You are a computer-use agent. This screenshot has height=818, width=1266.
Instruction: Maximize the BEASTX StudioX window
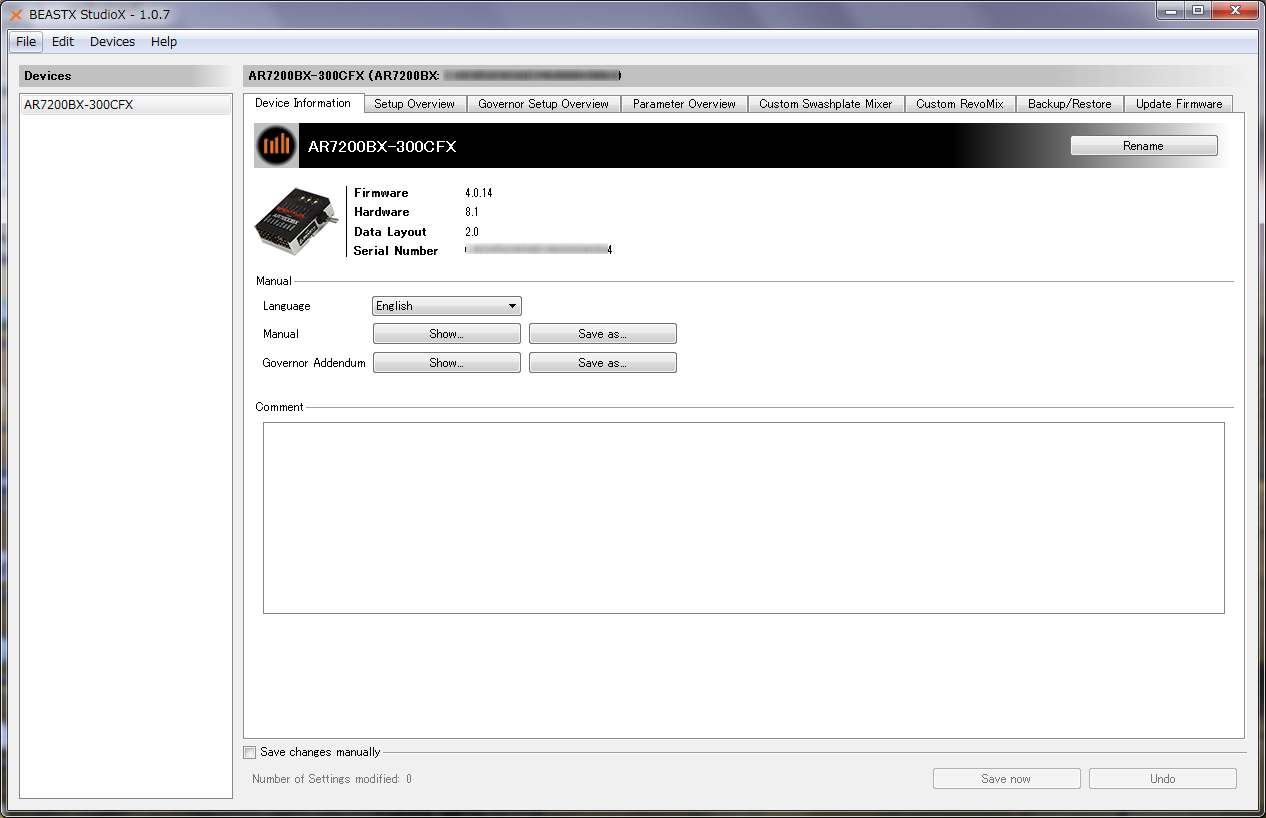pyautogui.click(x=1198, y=11)
